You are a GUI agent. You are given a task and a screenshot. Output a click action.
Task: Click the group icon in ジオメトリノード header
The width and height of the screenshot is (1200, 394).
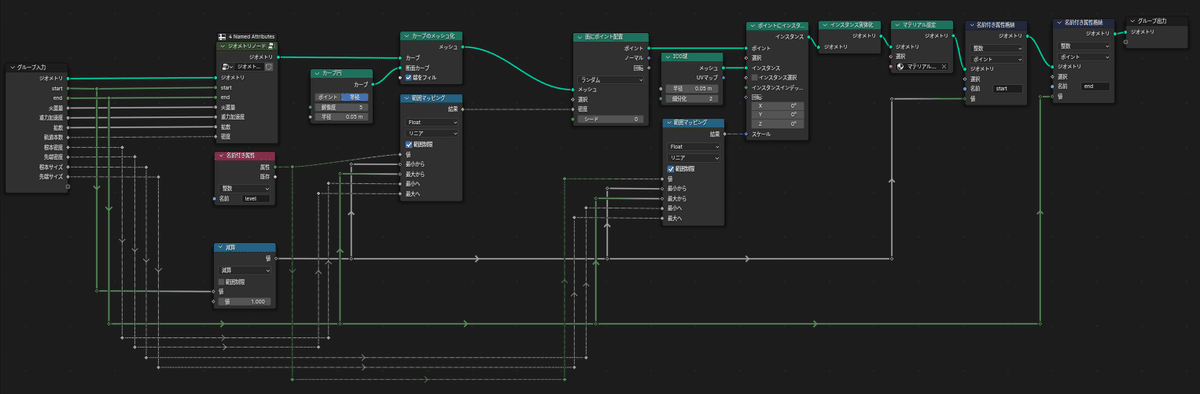pyautogui.click(x=271, y=46)
